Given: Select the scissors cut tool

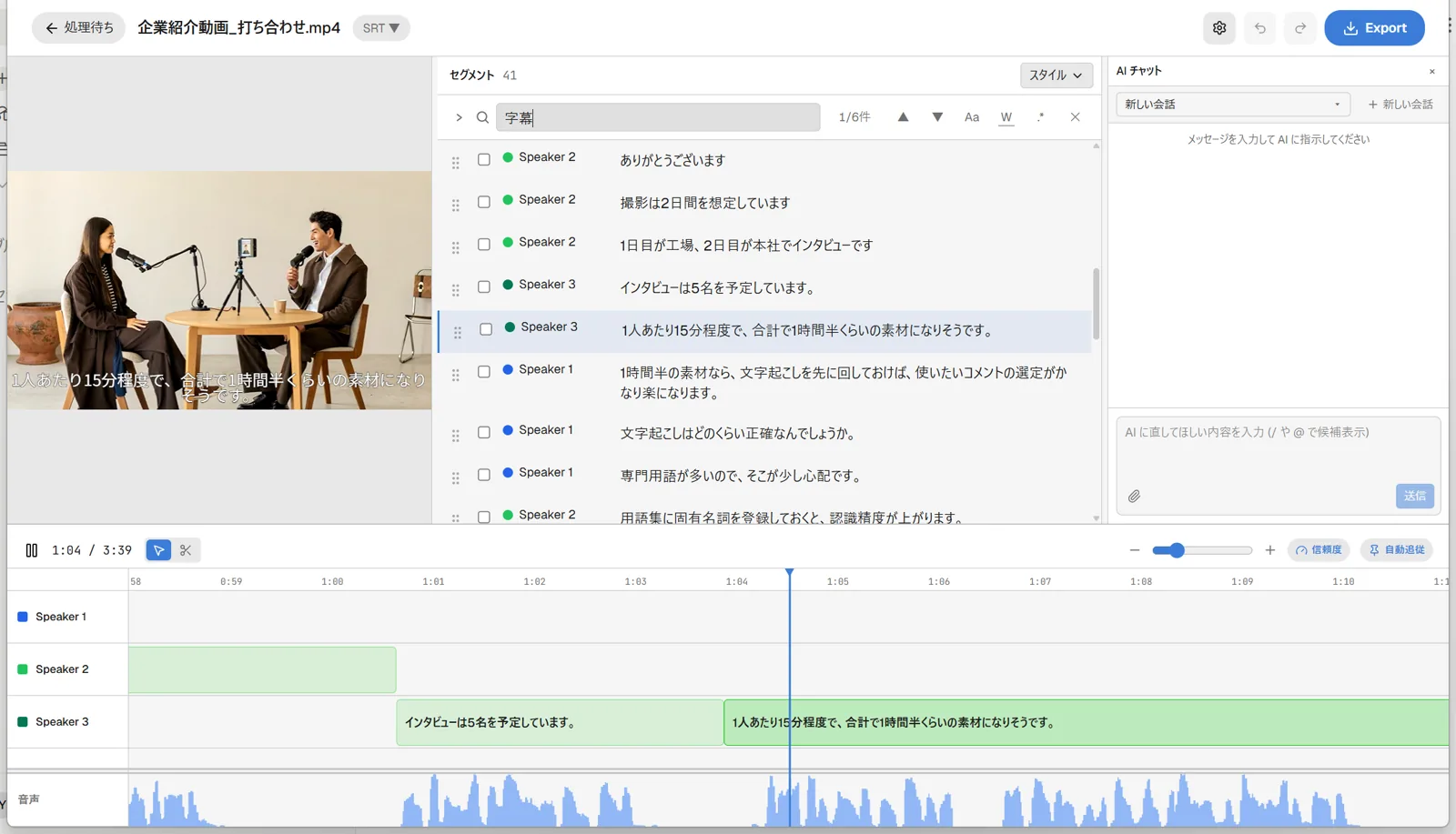Looking at the screenshot, I should pyautogui.click(x=186, y=550).
